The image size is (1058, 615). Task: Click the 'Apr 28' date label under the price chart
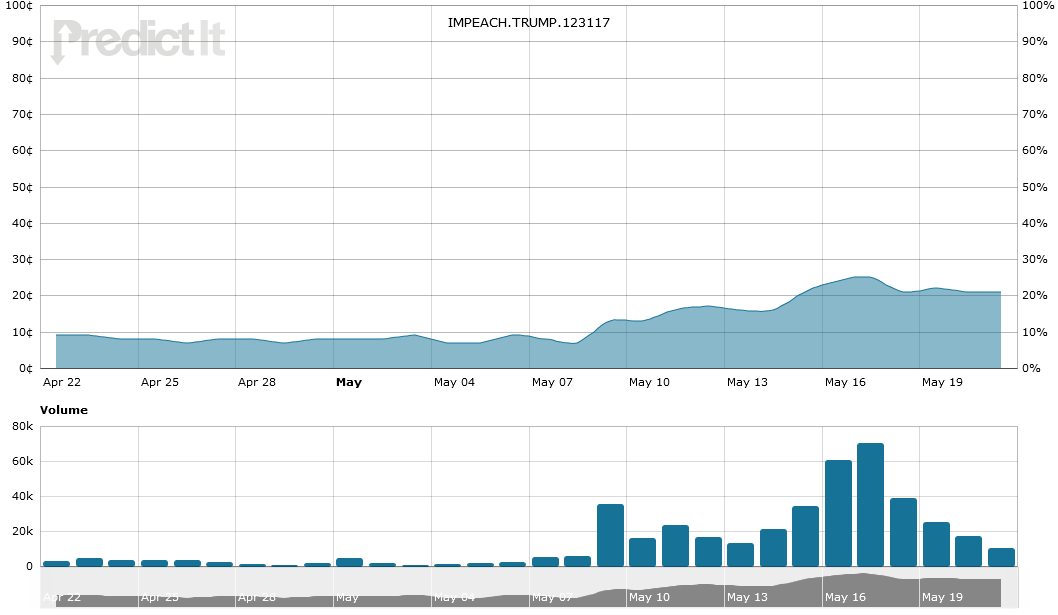pyautogui.click(x=257, y=382)
